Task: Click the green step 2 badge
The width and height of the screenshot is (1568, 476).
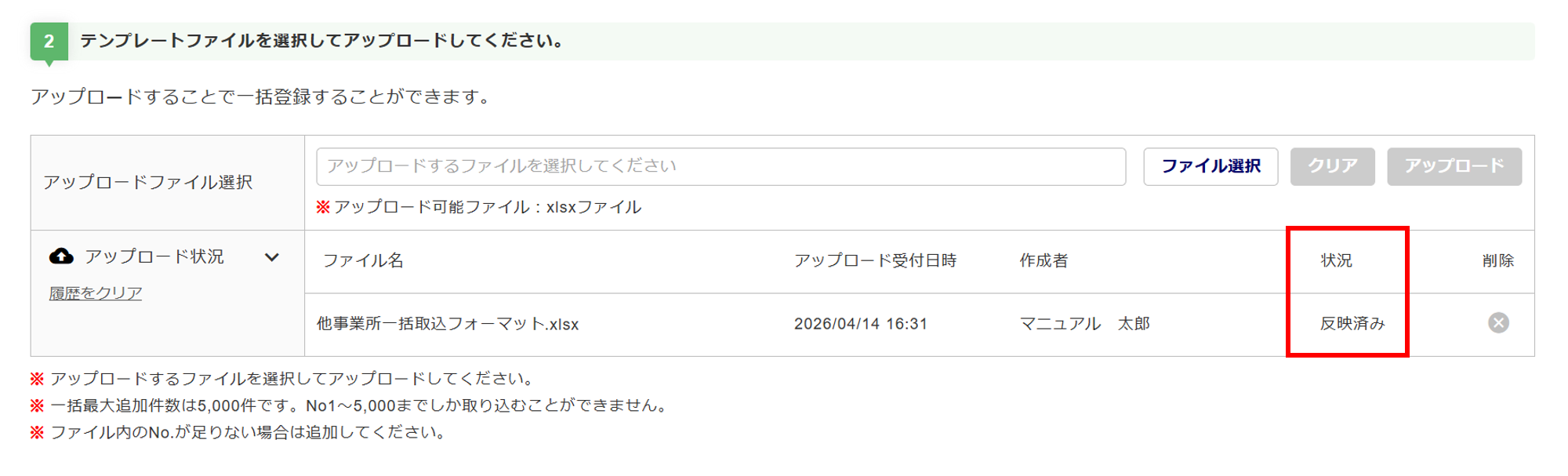Action: (x=49, y=42)
